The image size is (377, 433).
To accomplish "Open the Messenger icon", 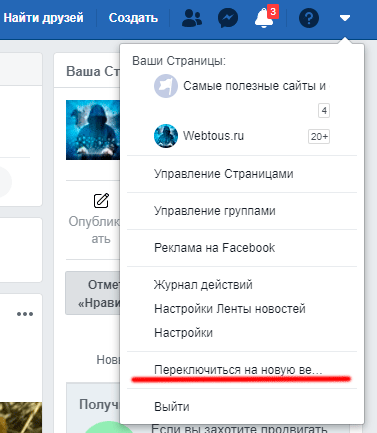I will [228, 18].
